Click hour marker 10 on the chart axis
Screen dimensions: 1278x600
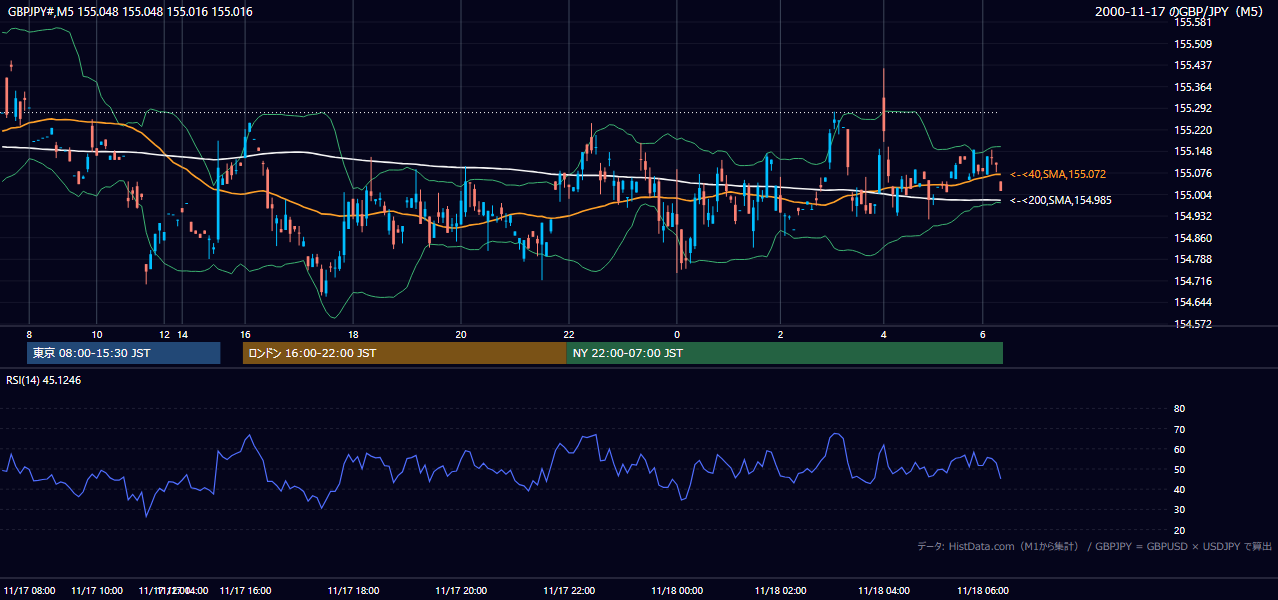coord(96,334)
